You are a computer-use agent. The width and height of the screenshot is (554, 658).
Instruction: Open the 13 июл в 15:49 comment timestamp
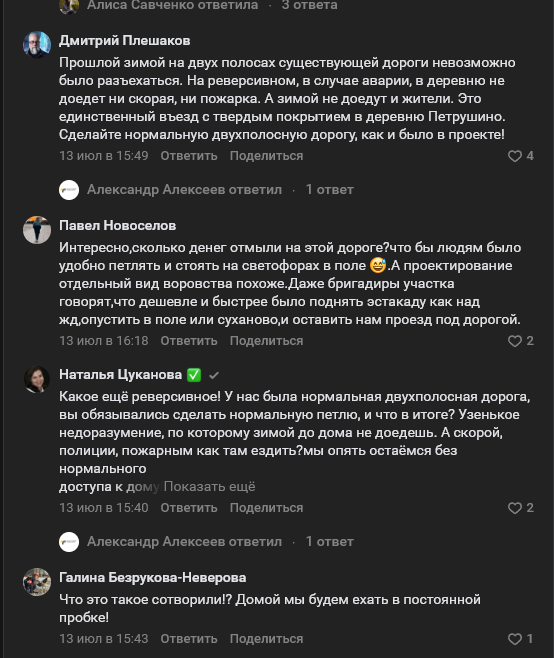click(x=104, y=156)
